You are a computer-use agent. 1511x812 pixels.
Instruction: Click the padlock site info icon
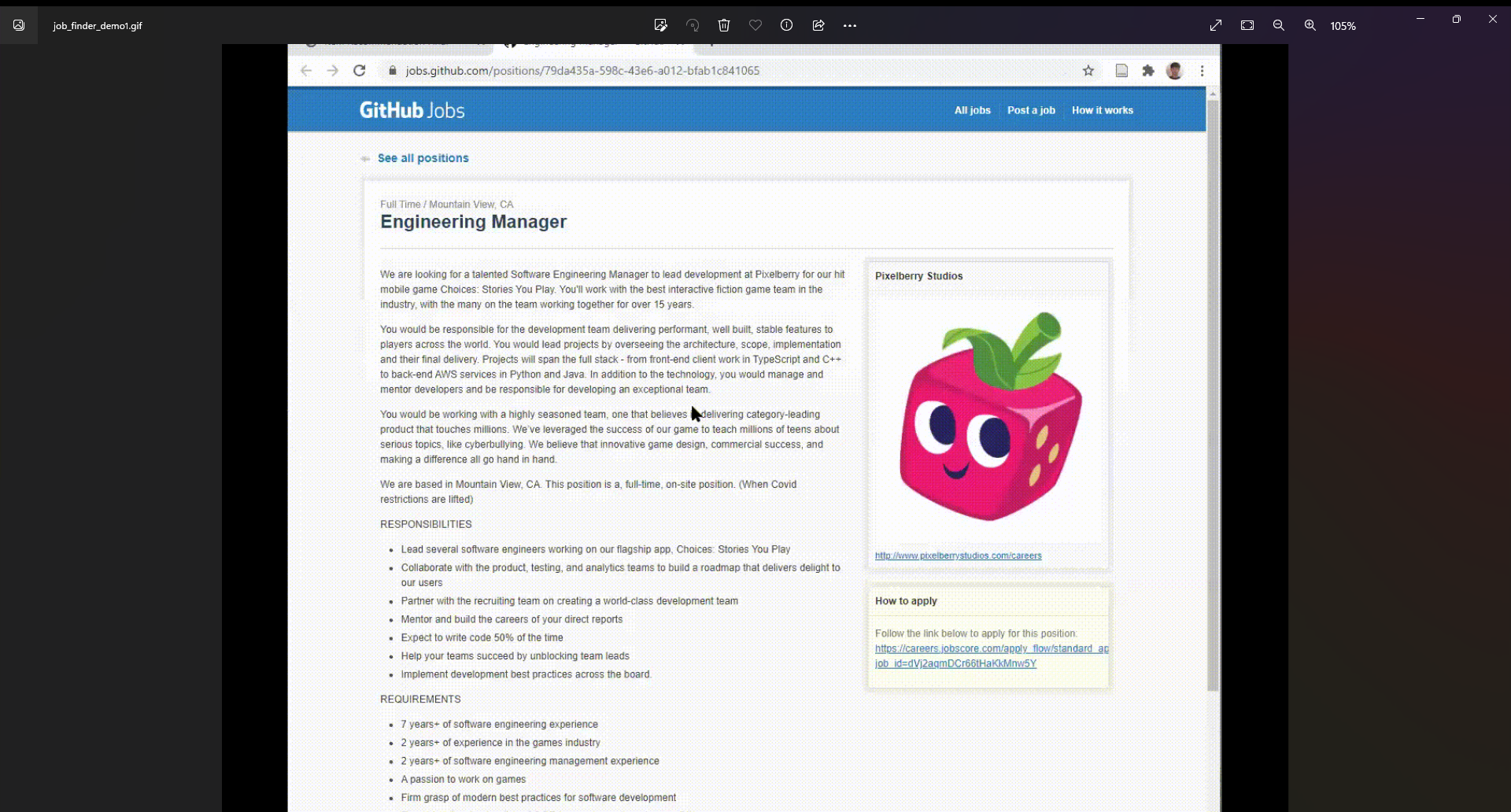pos(393,71)
